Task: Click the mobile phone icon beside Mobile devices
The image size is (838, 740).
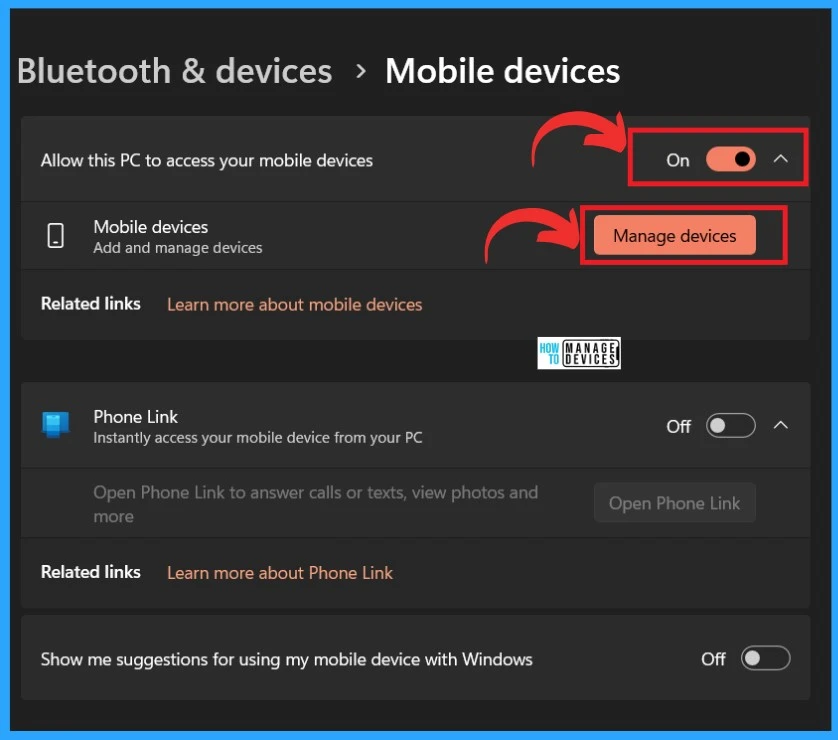Action: point(56,236)
